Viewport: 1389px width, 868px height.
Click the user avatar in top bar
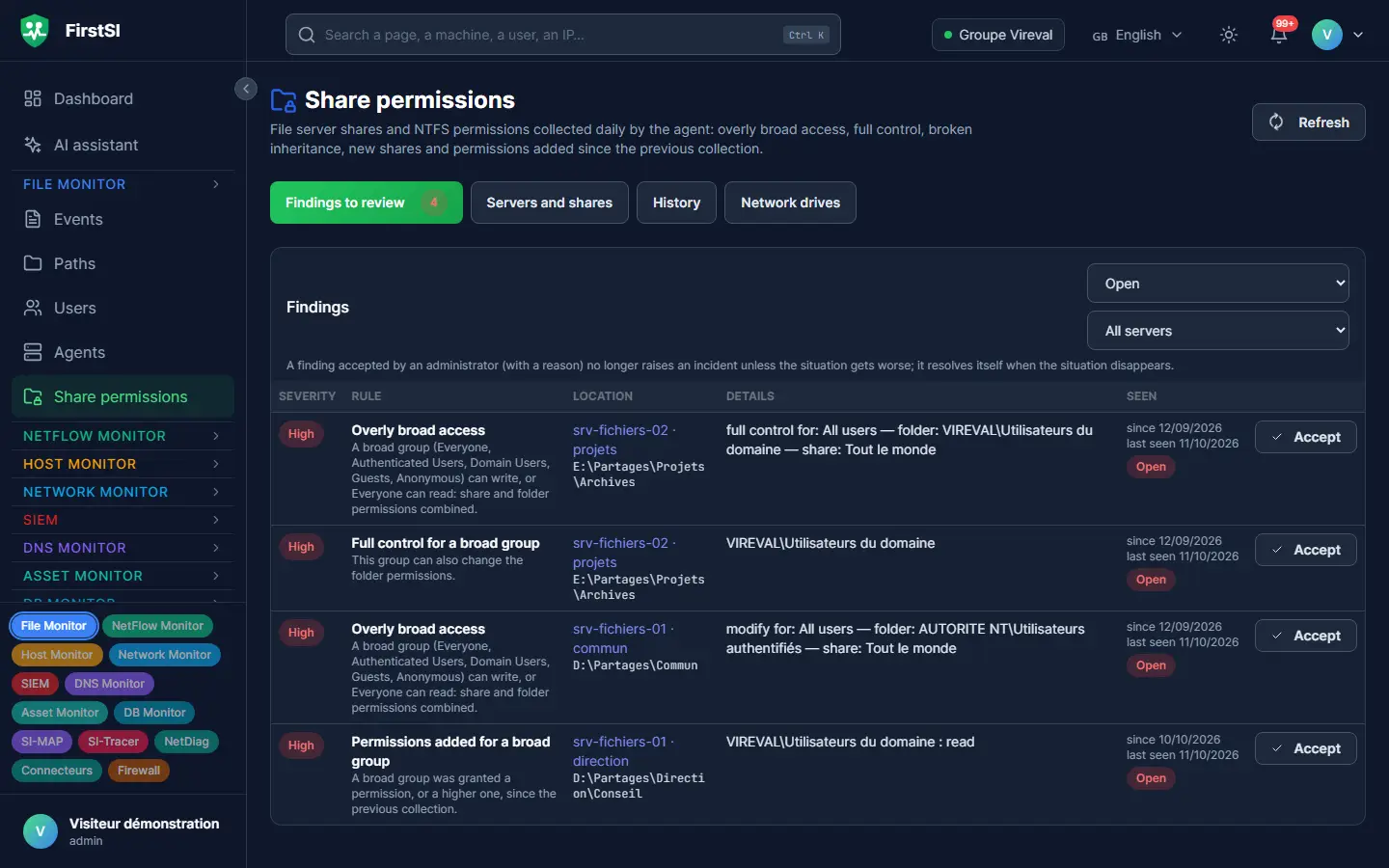click(x=1327, y=35)
